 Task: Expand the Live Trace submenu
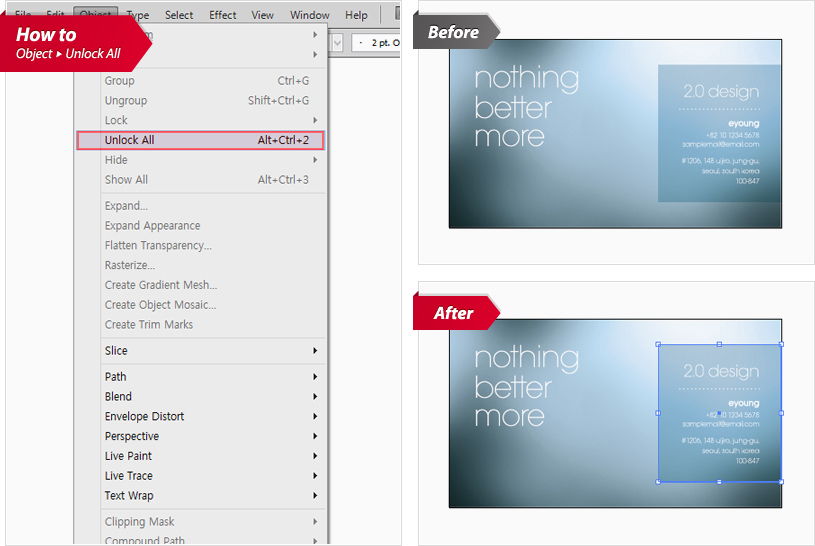point(200,476)
